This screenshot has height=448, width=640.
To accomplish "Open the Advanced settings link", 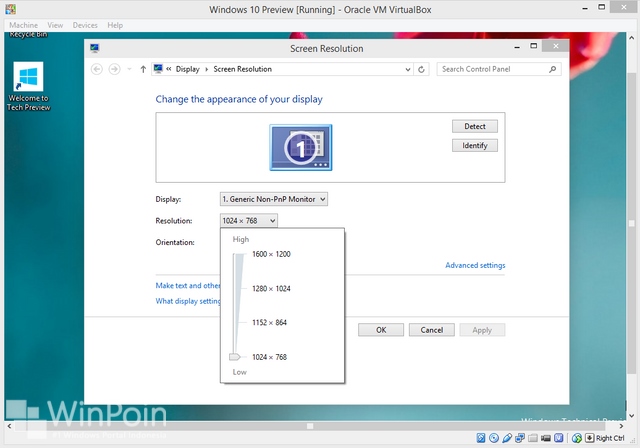I will click(475, 265).
